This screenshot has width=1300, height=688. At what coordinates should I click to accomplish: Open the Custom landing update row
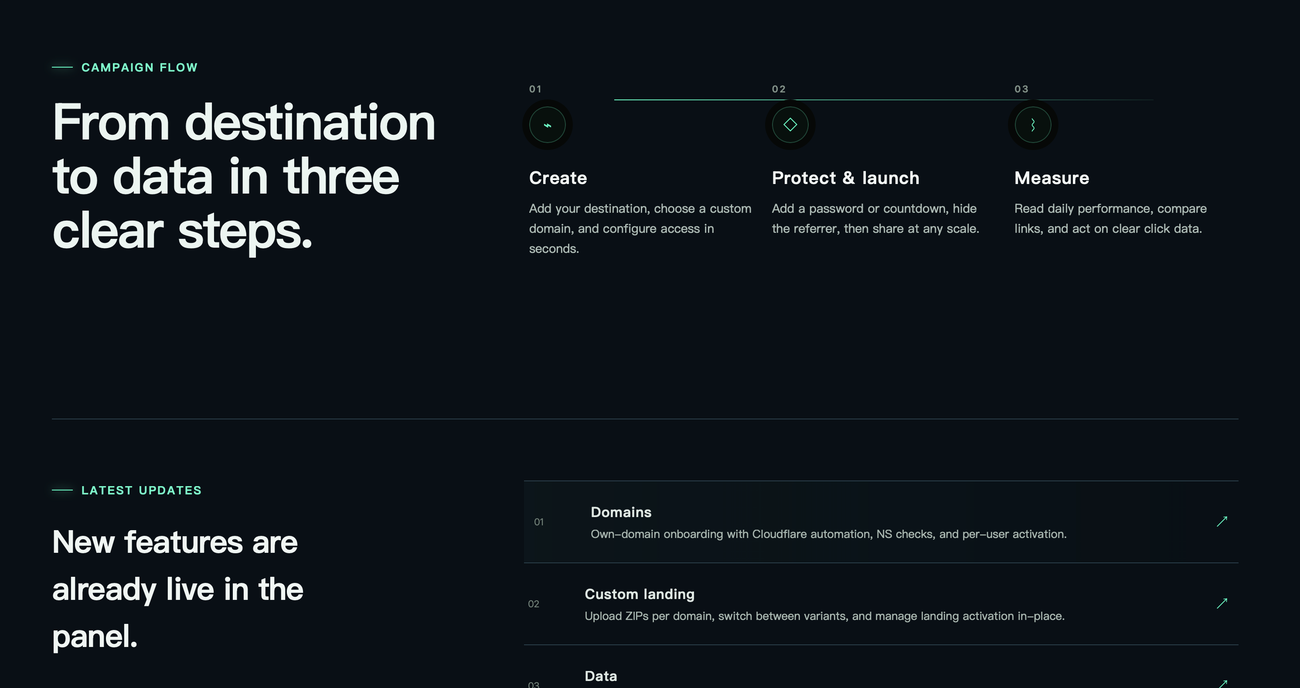(881, 604)
